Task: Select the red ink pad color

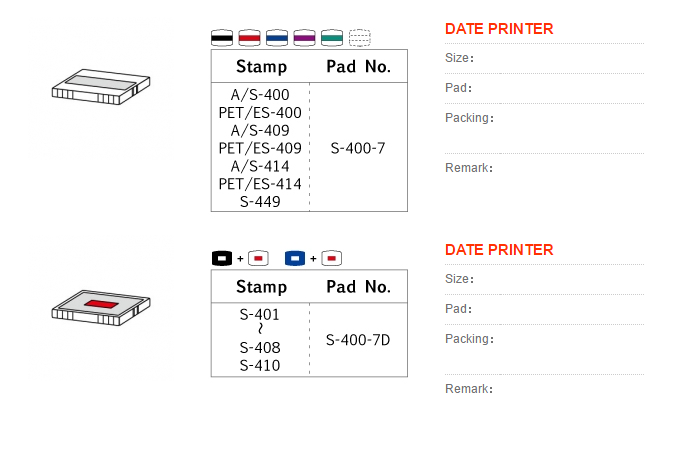Action: (249, 38)
